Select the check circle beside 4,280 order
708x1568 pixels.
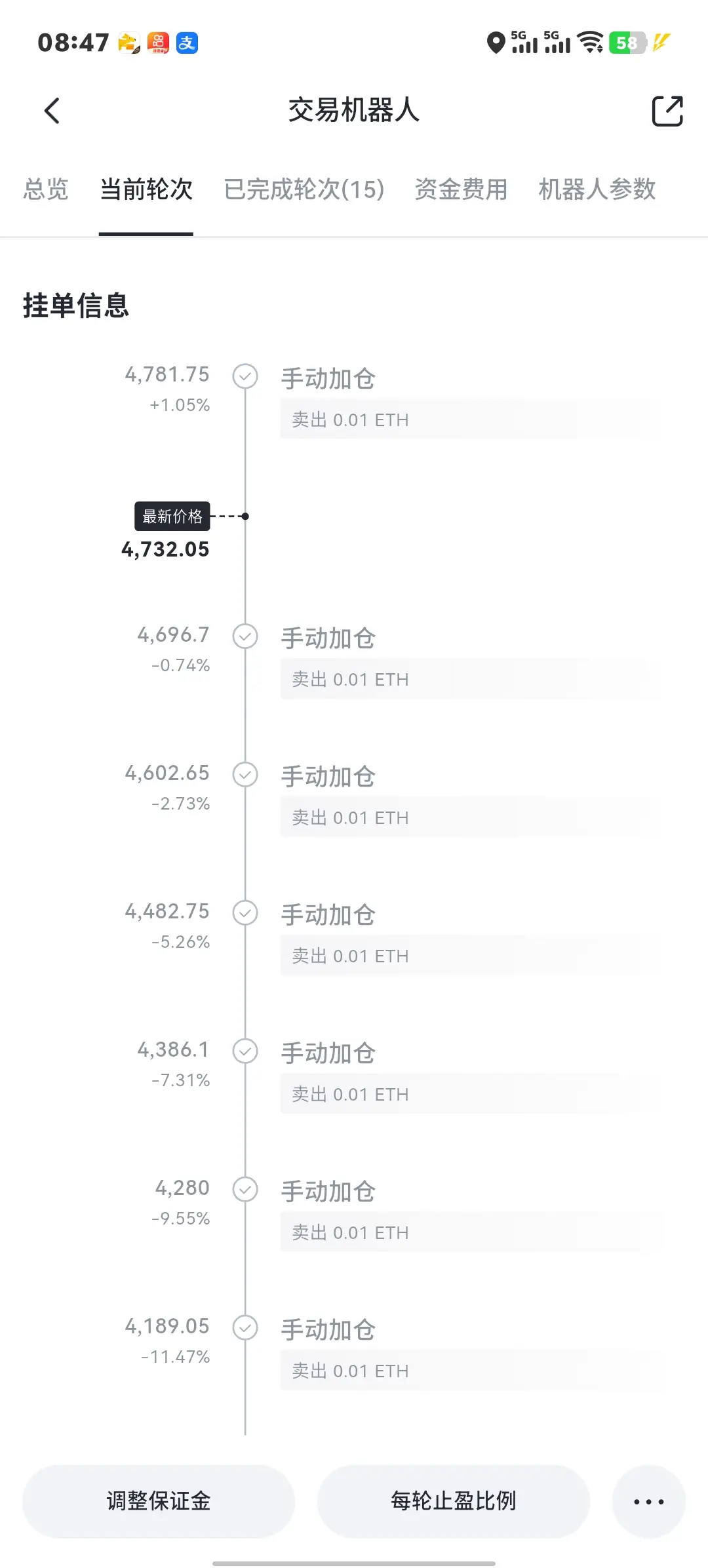click(245, 1190)
